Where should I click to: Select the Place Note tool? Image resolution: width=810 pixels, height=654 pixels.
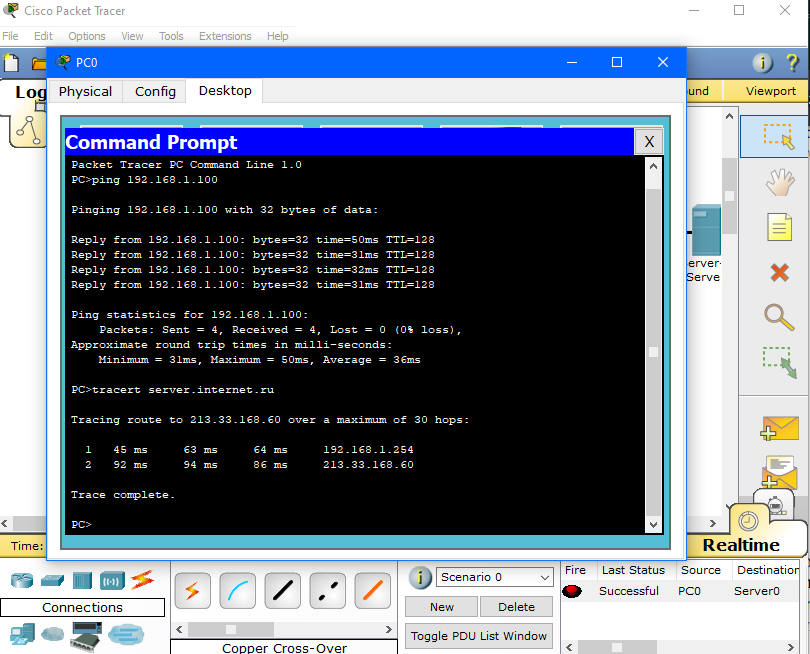coord(779,227)
